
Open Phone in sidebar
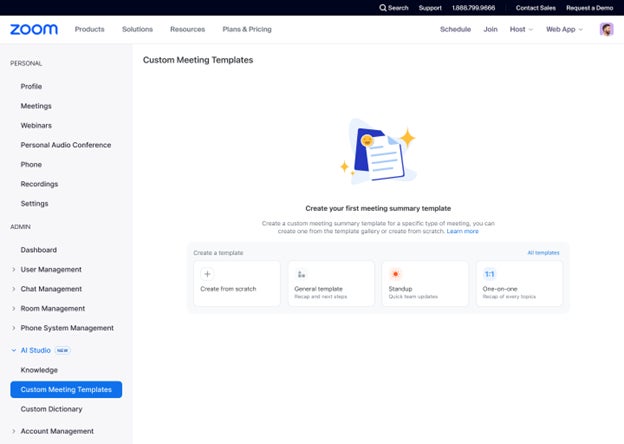31,164
